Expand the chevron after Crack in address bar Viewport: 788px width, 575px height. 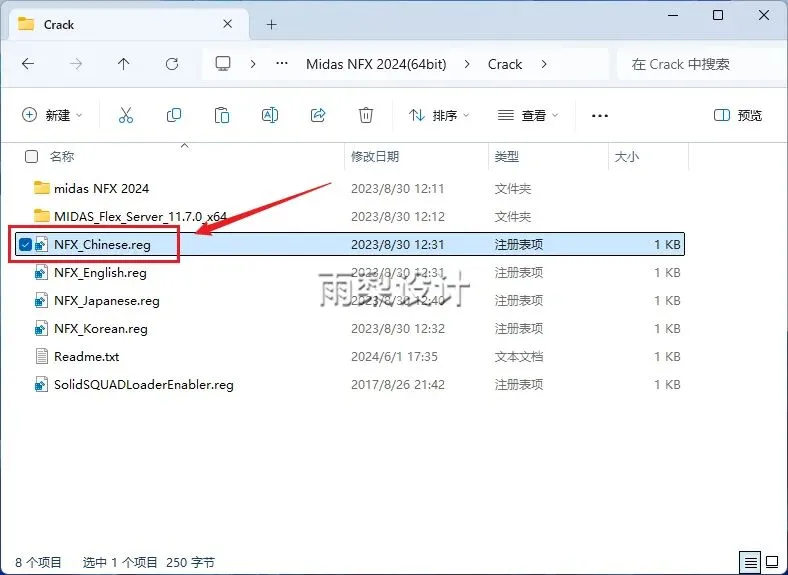click(x=544, y=64)
